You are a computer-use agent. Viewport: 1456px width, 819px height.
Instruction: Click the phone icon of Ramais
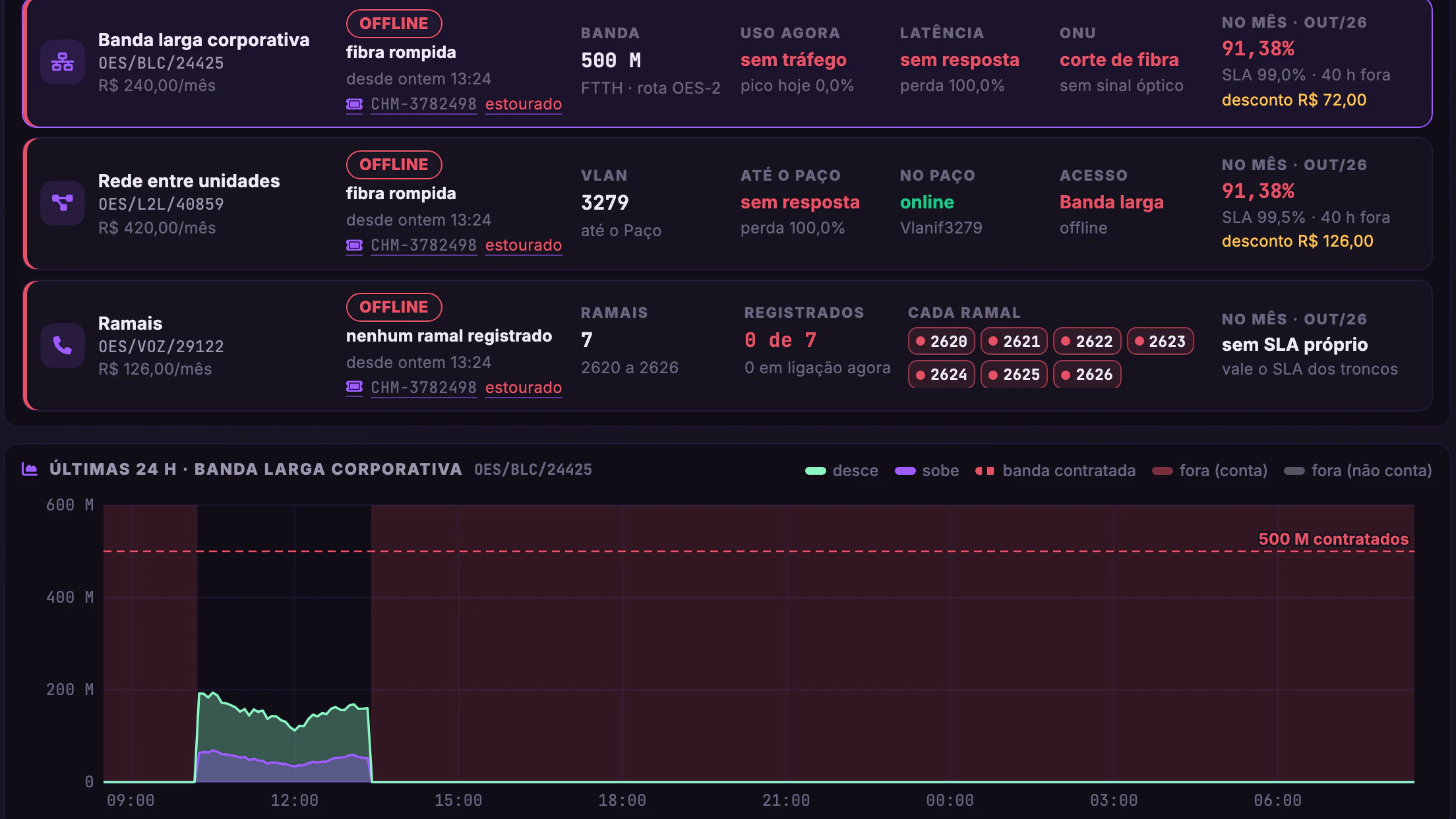[x=63, y=345]
